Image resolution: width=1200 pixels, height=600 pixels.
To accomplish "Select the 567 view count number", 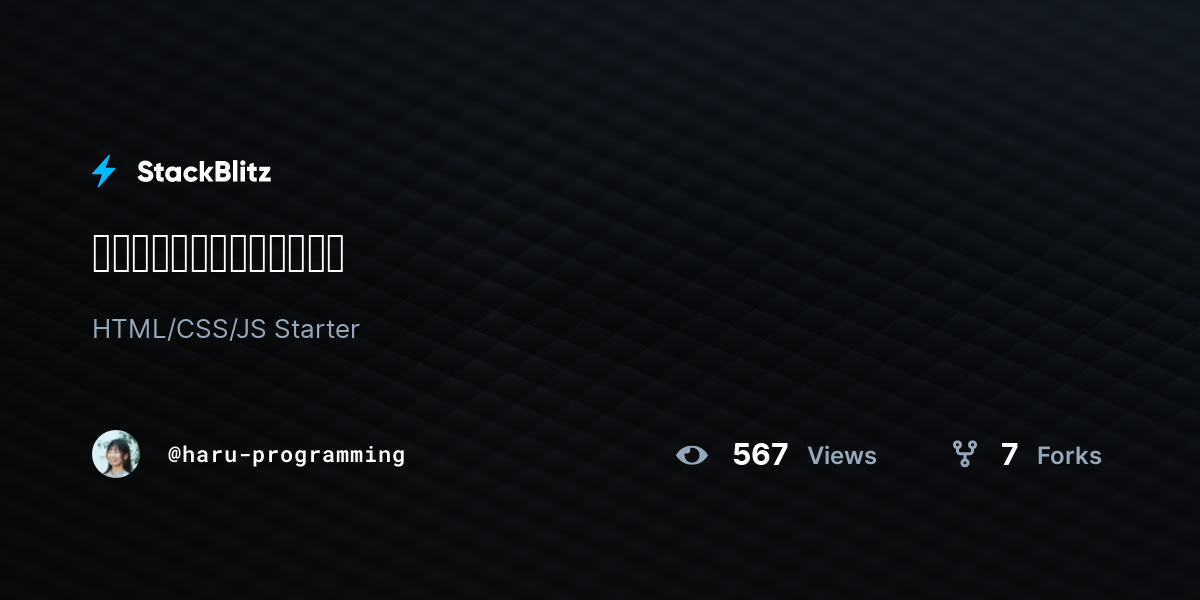I will tap(760, 455).
